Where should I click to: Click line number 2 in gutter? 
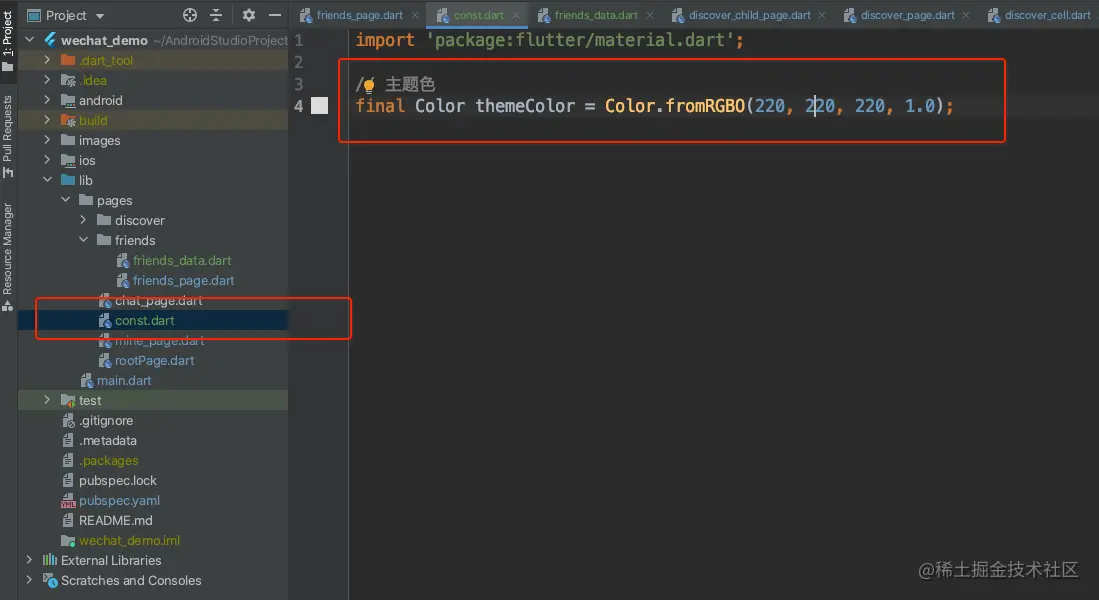click(x=299, y=62)
